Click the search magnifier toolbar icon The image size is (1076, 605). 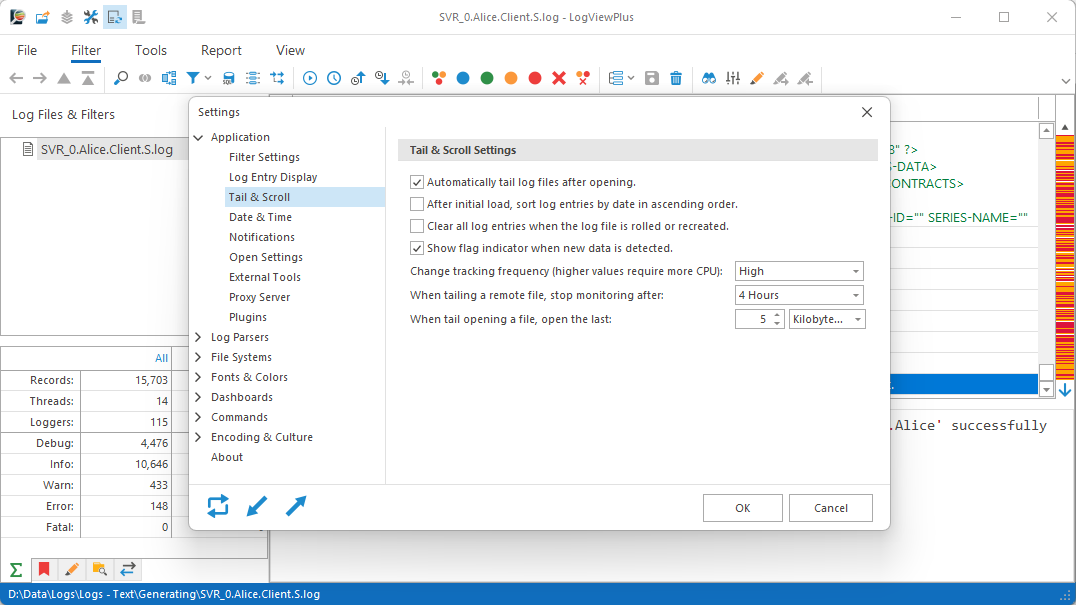[x=121, y=78]
